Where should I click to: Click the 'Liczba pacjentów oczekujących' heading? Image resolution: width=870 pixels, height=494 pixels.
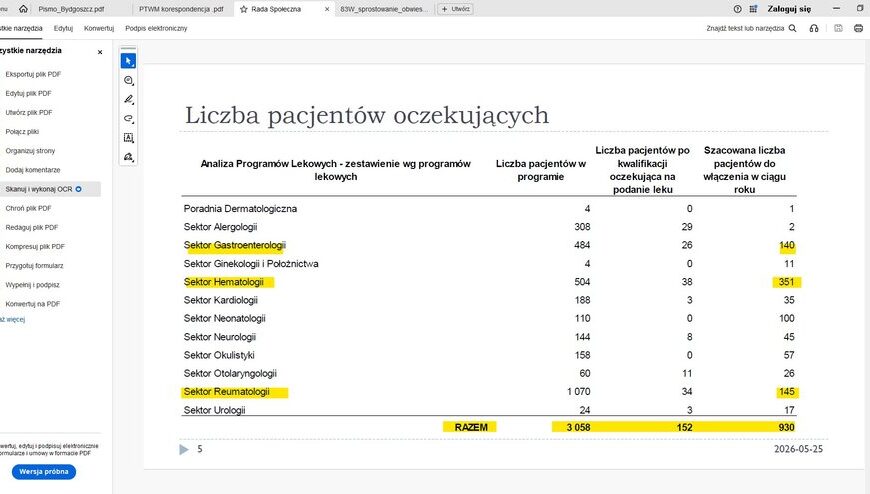coord(367,116)
